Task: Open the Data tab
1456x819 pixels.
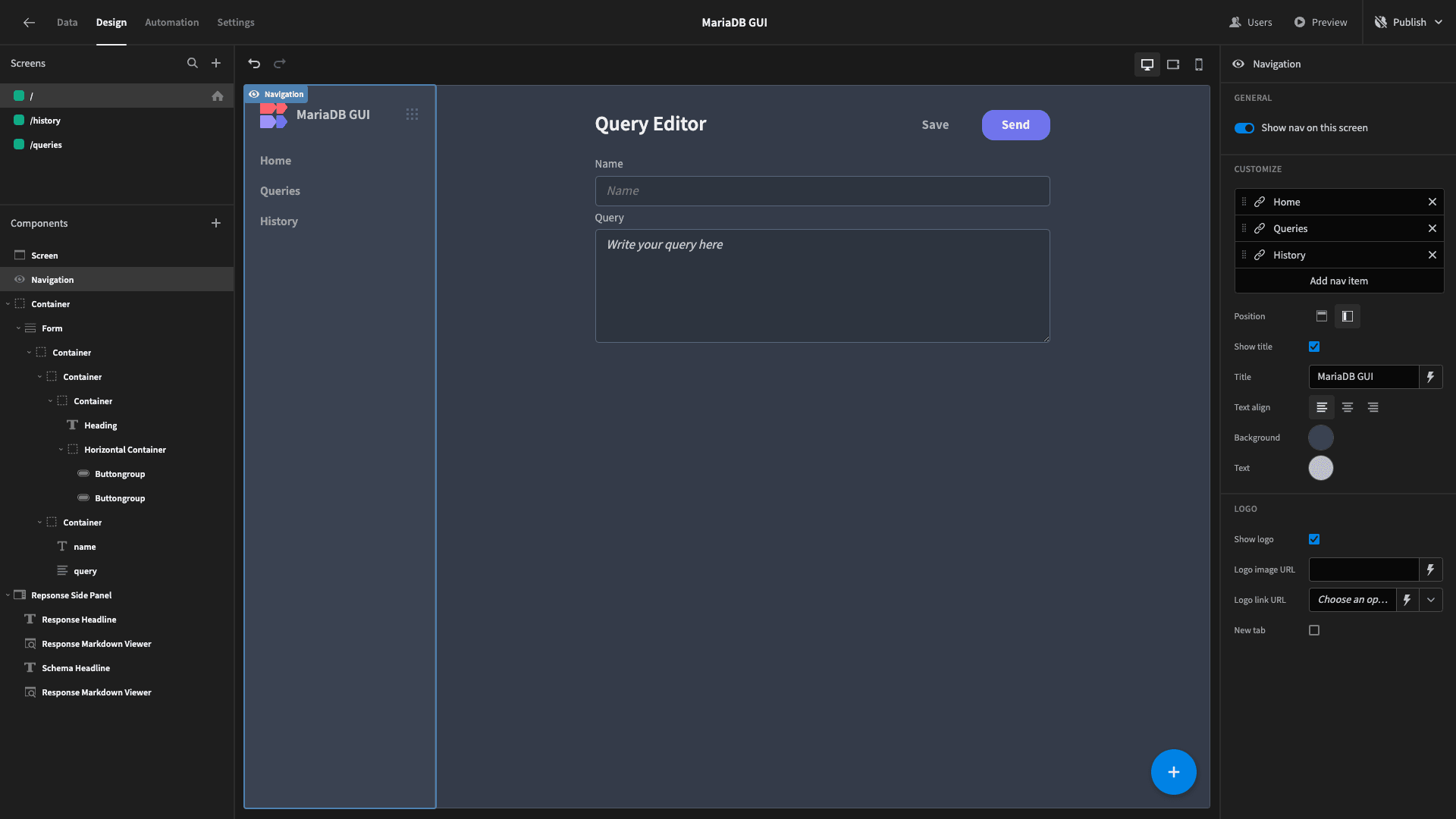Action: click(67, 23)
